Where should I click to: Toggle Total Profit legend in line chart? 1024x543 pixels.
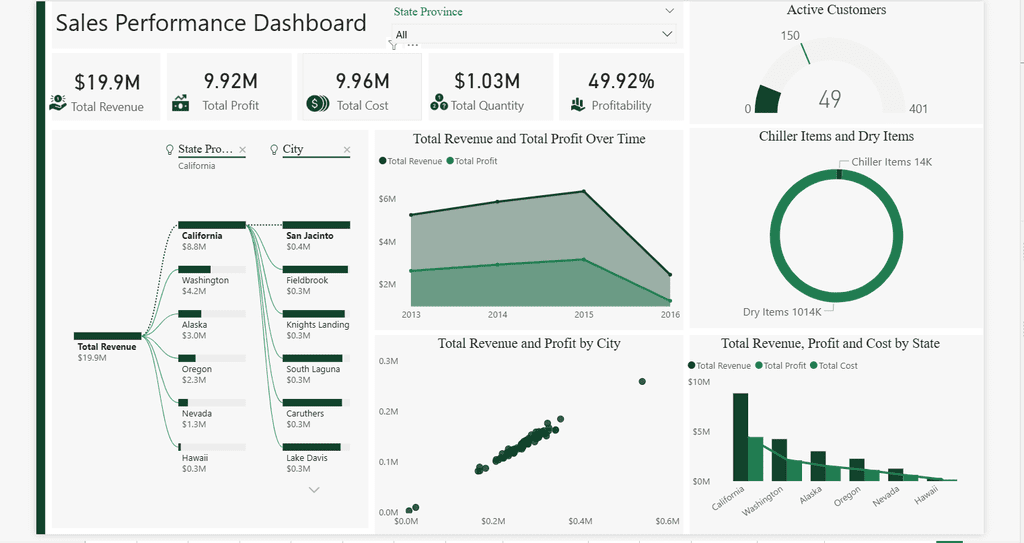click(472, 161)
